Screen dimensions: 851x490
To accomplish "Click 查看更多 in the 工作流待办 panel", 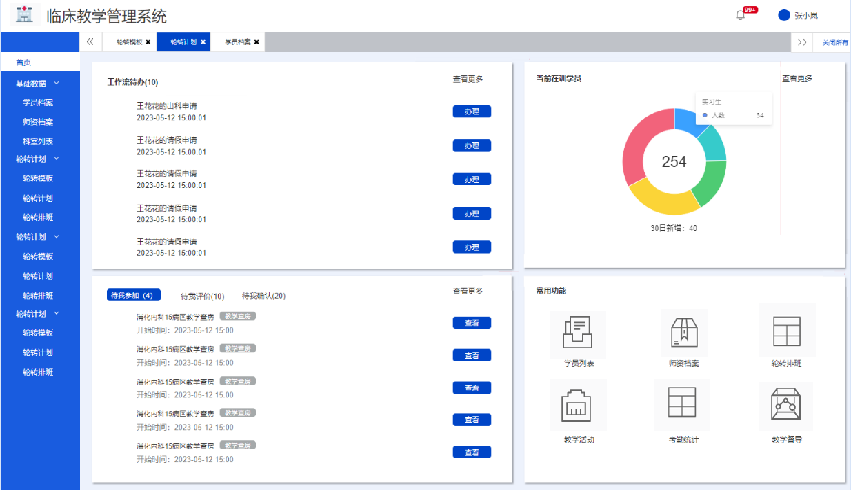I will (x=467, y=78).
